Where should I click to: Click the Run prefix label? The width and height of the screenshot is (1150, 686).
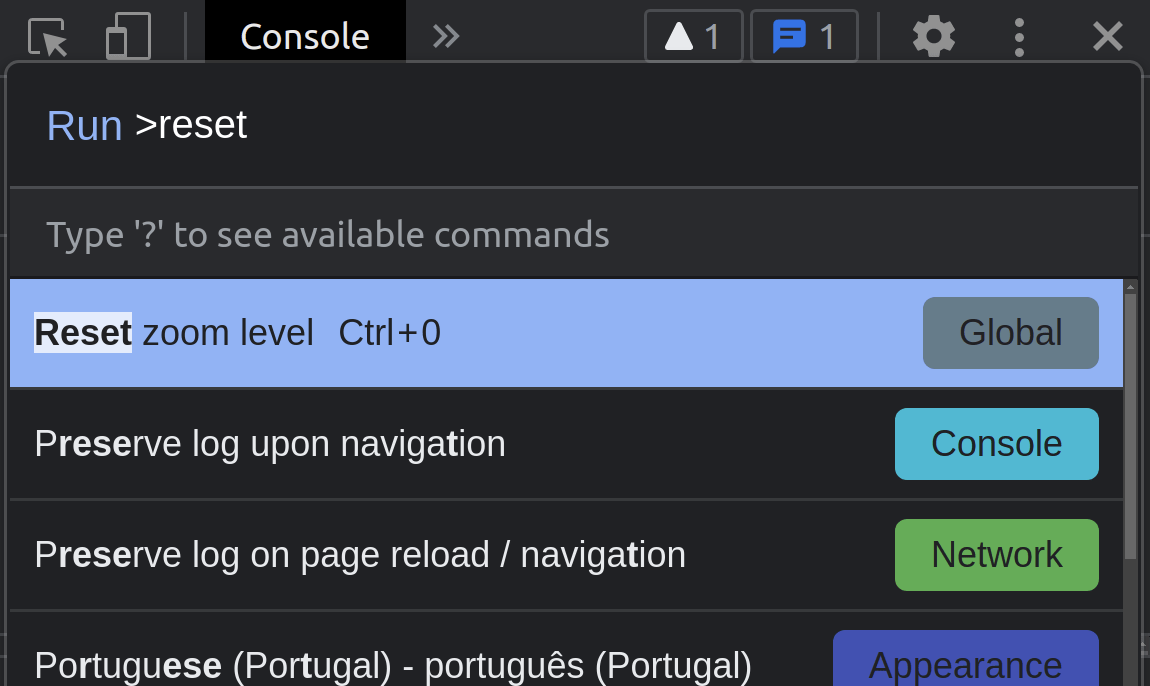pos(84,125)
